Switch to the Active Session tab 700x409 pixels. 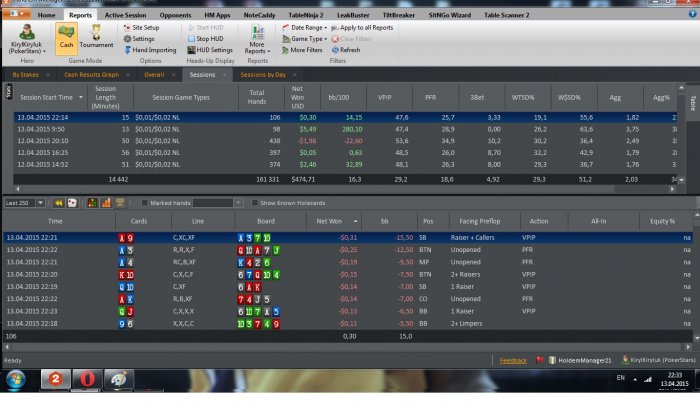coord(125,15)
